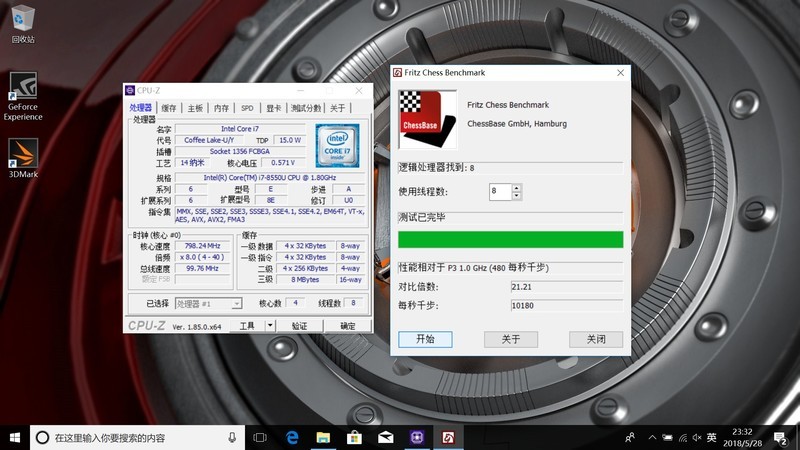The width and height of the screenshot is (800, 450).
Task: Open the Windows Start menu
Action: click(x=15, y=437)
